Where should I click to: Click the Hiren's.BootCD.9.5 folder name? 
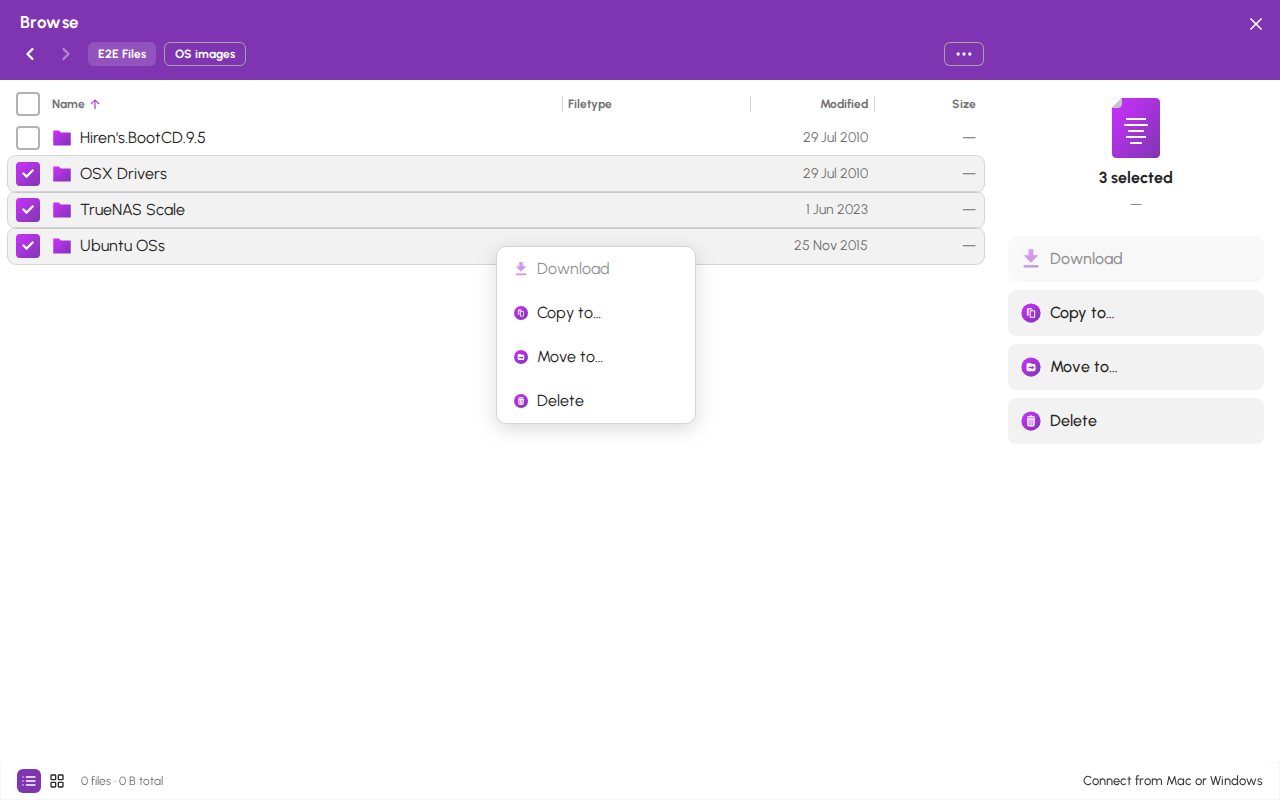pos(143,138)
